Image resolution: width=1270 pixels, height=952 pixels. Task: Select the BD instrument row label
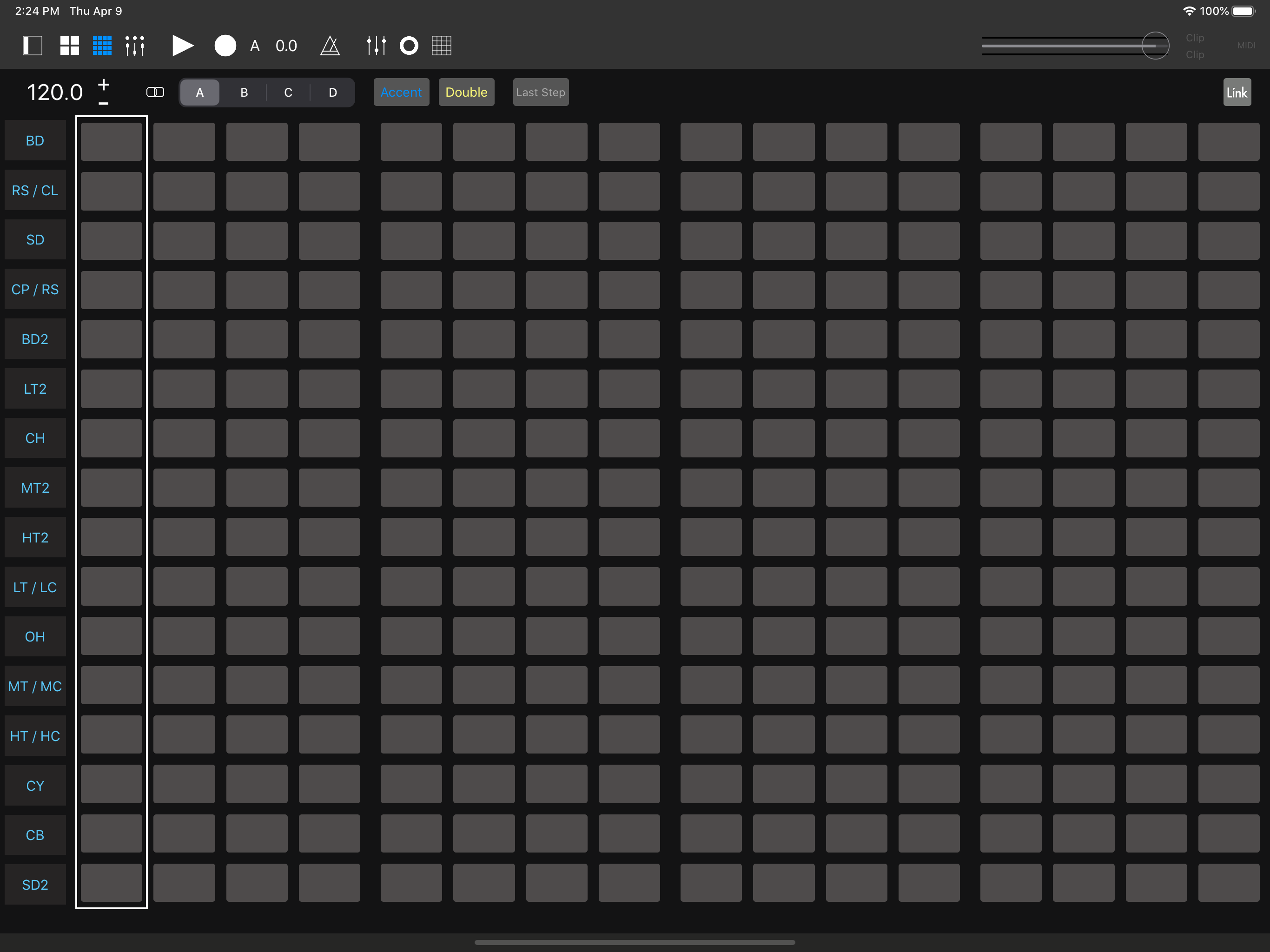pos(35,141)
